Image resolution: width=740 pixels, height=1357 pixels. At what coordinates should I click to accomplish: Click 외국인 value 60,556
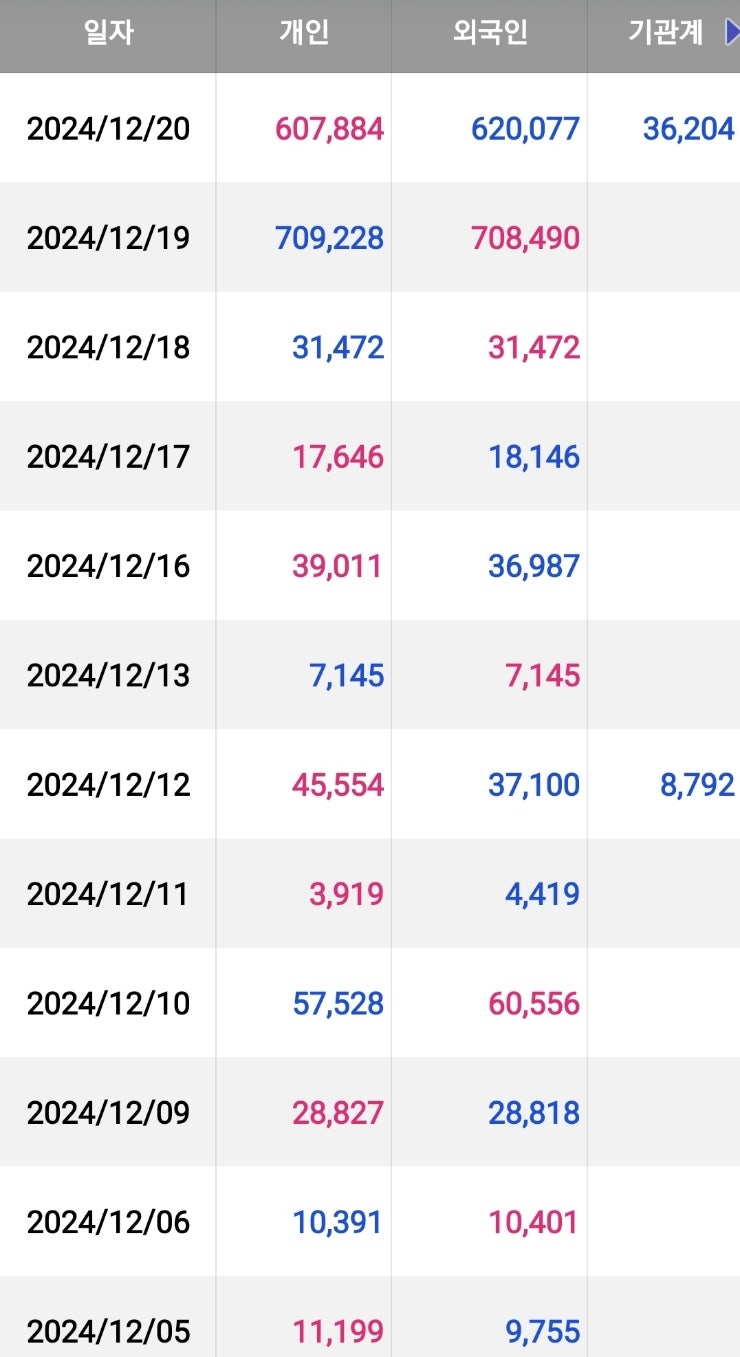pyautogui.click(x=534, y=1003)
